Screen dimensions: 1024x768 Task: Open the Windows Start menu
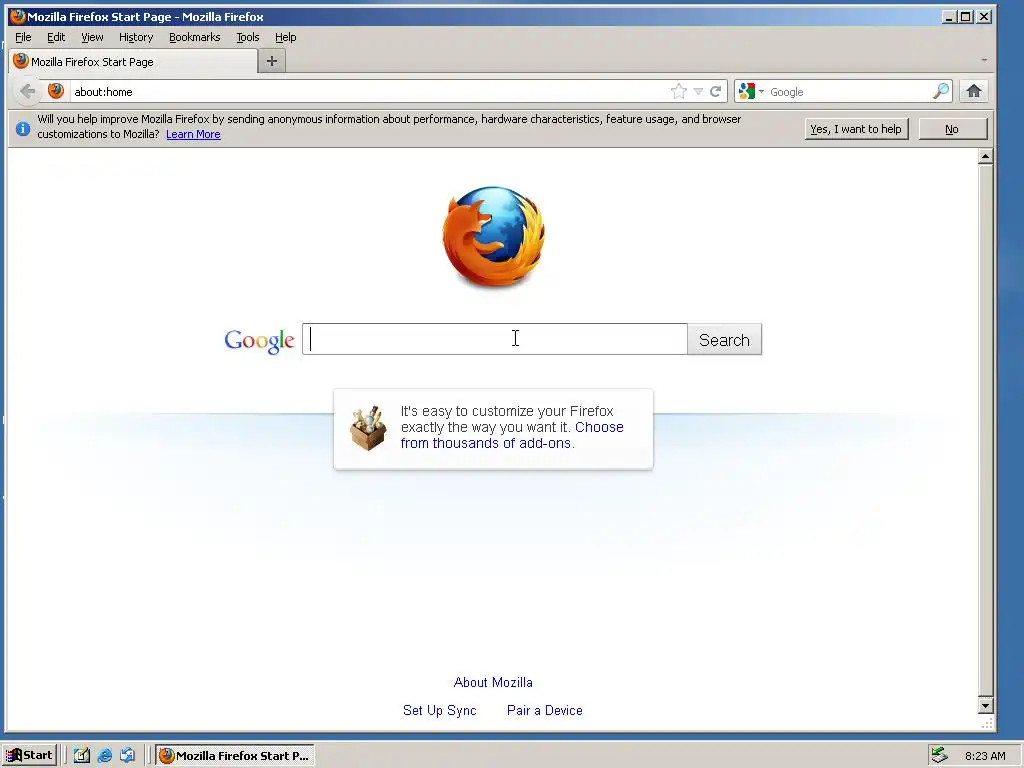point(29,756)
